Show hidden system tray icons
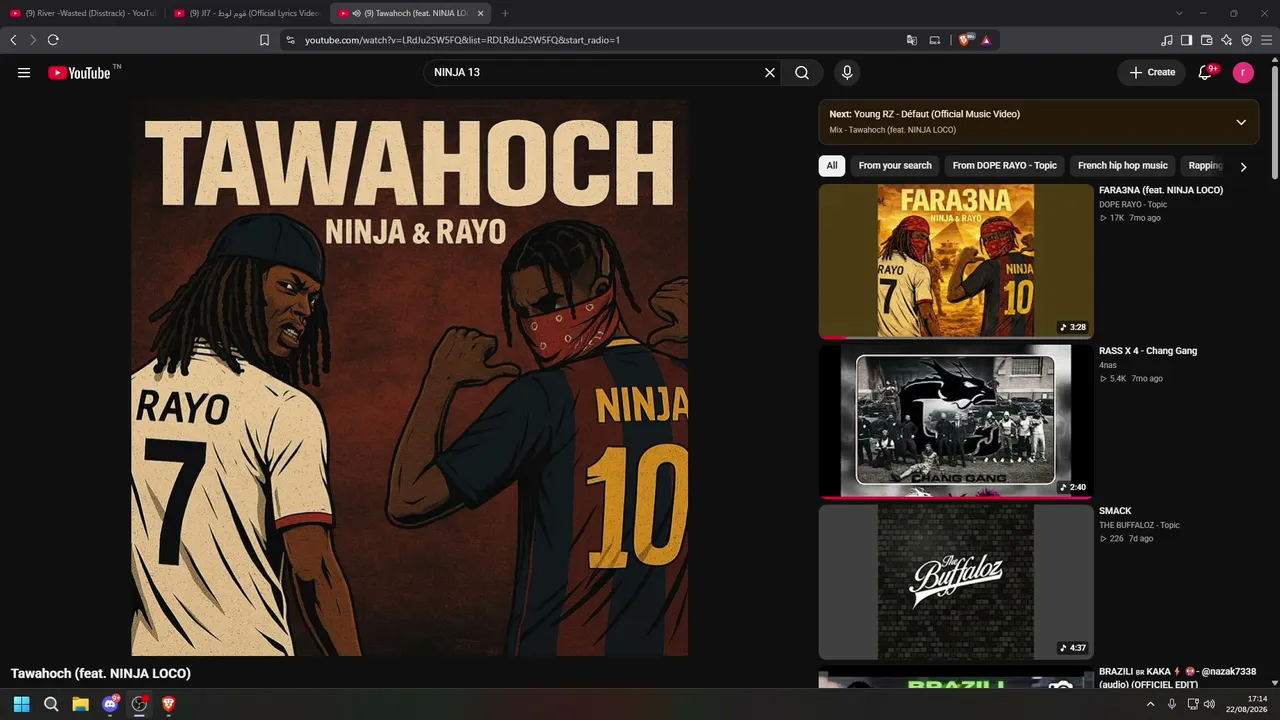The width and height of the screenshot is (1280, 720). [1150, 704]
